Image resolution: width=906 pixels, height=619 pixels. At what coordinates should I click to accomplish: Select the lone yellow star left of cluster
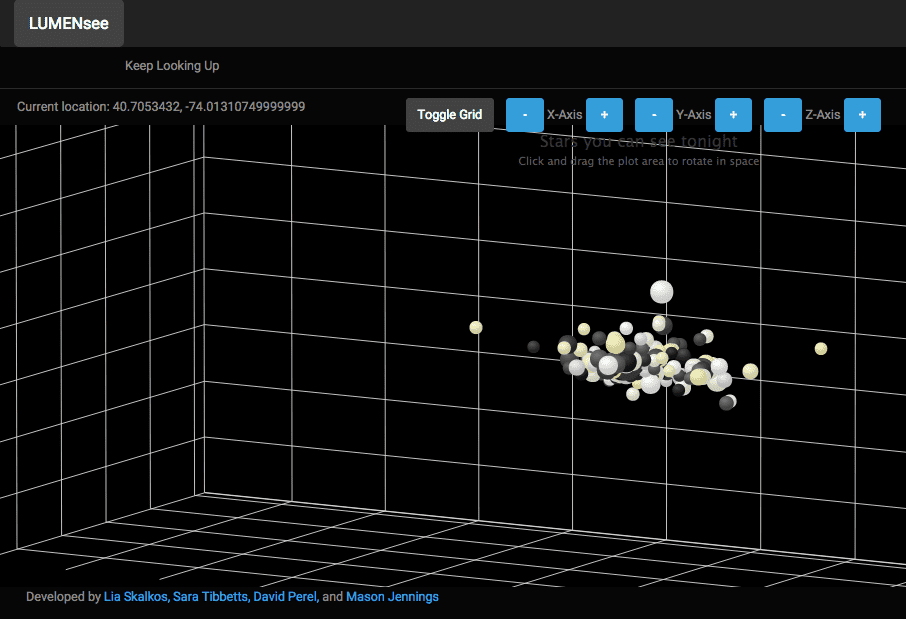click(476, 328)
